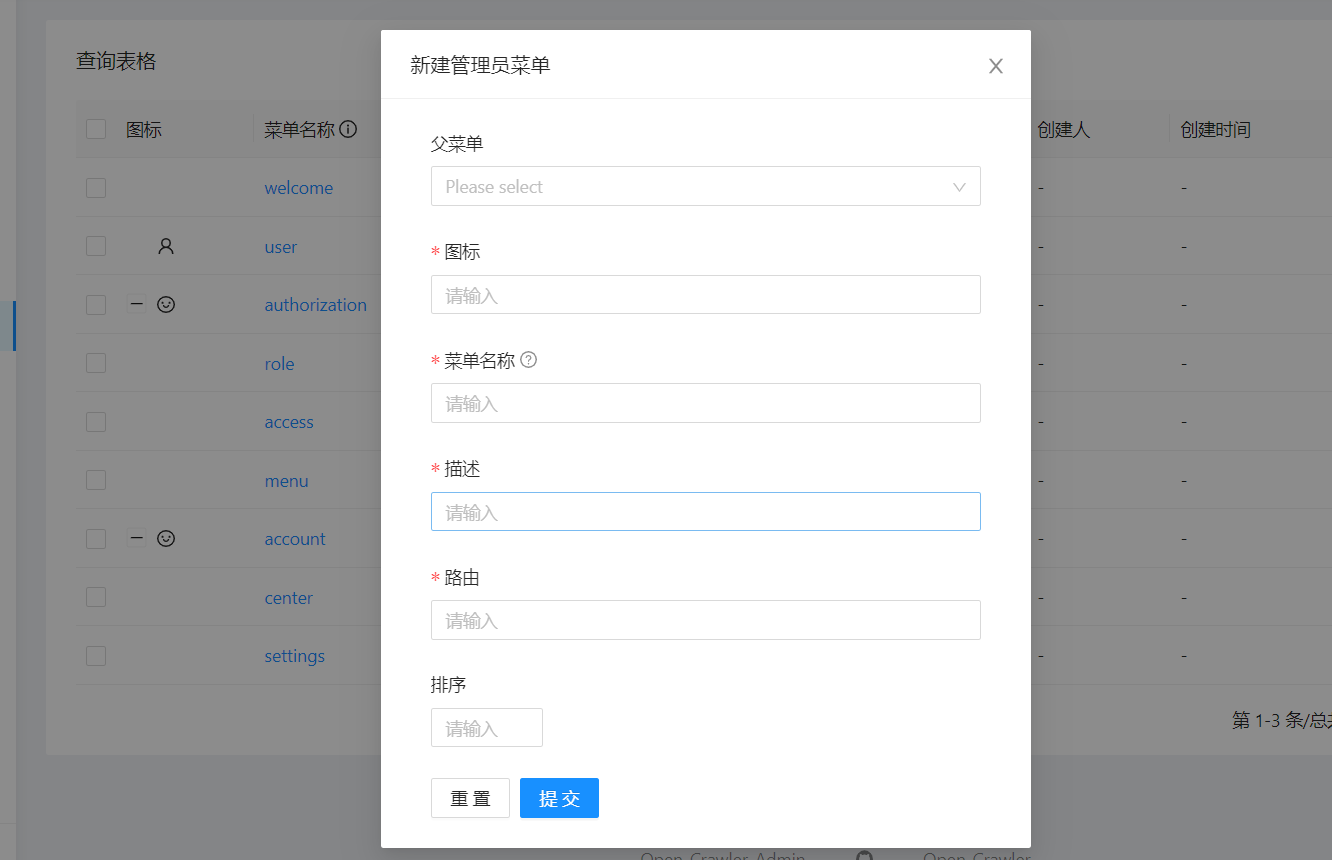1332x860 pixels.
Task: Open the center menu link
Action: pyautogui.click(x=289, y=598)
